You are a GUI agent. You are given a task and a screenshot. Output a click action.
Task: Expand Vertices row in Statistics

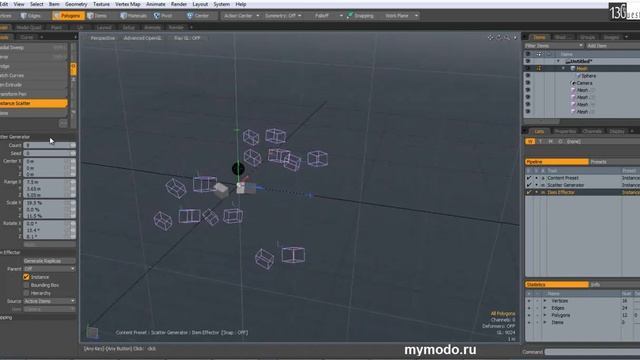545,301
